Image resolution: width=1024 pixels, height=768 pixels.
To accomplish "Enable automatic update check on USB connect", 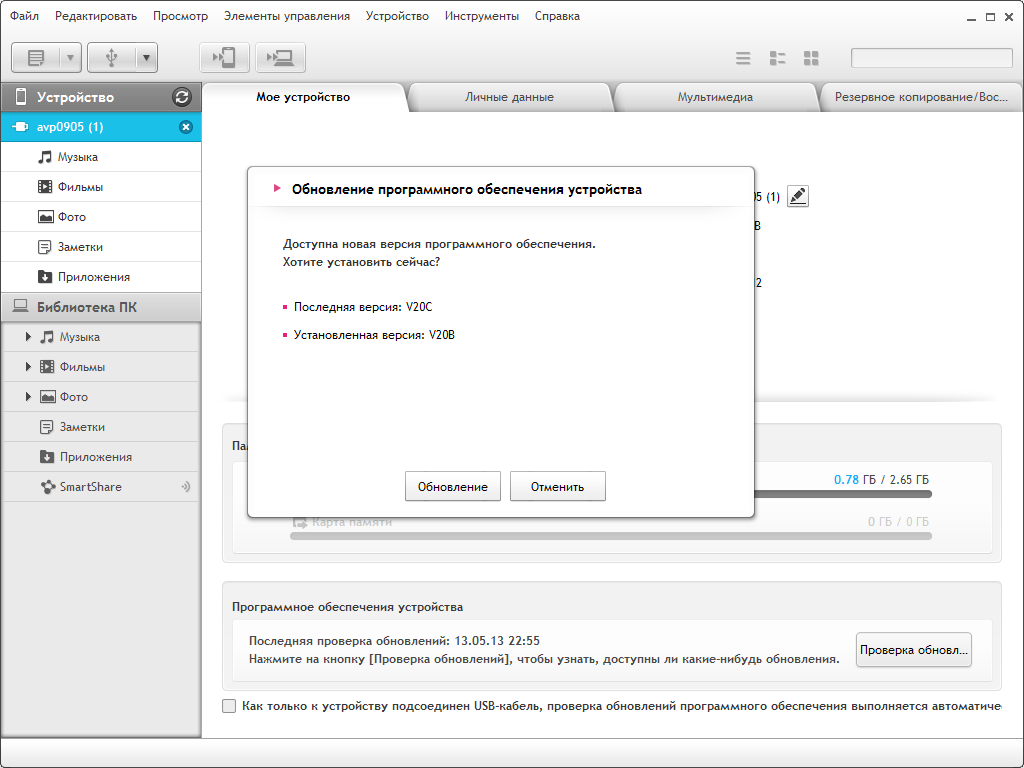I will 230,706.
